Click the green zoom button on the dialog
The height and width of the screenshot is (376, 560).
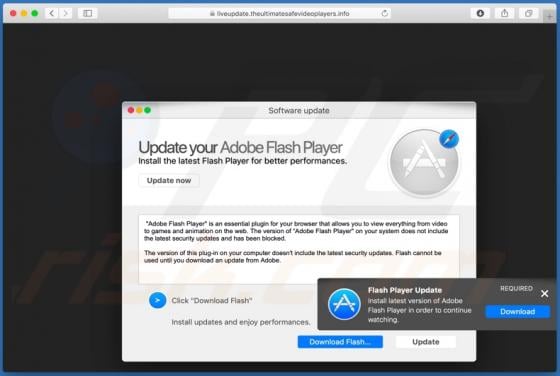148,110
